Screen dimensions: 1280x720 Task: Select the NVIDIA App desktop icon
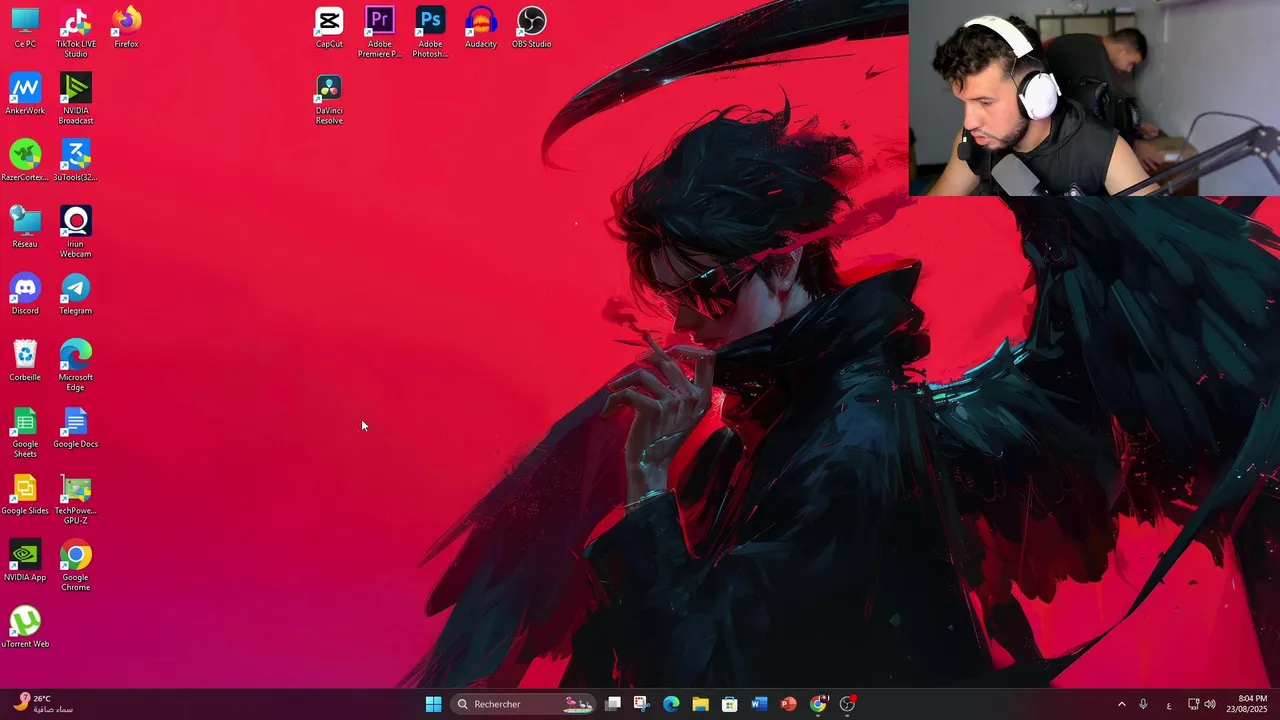pyautogui.click(x=25, y=560)
